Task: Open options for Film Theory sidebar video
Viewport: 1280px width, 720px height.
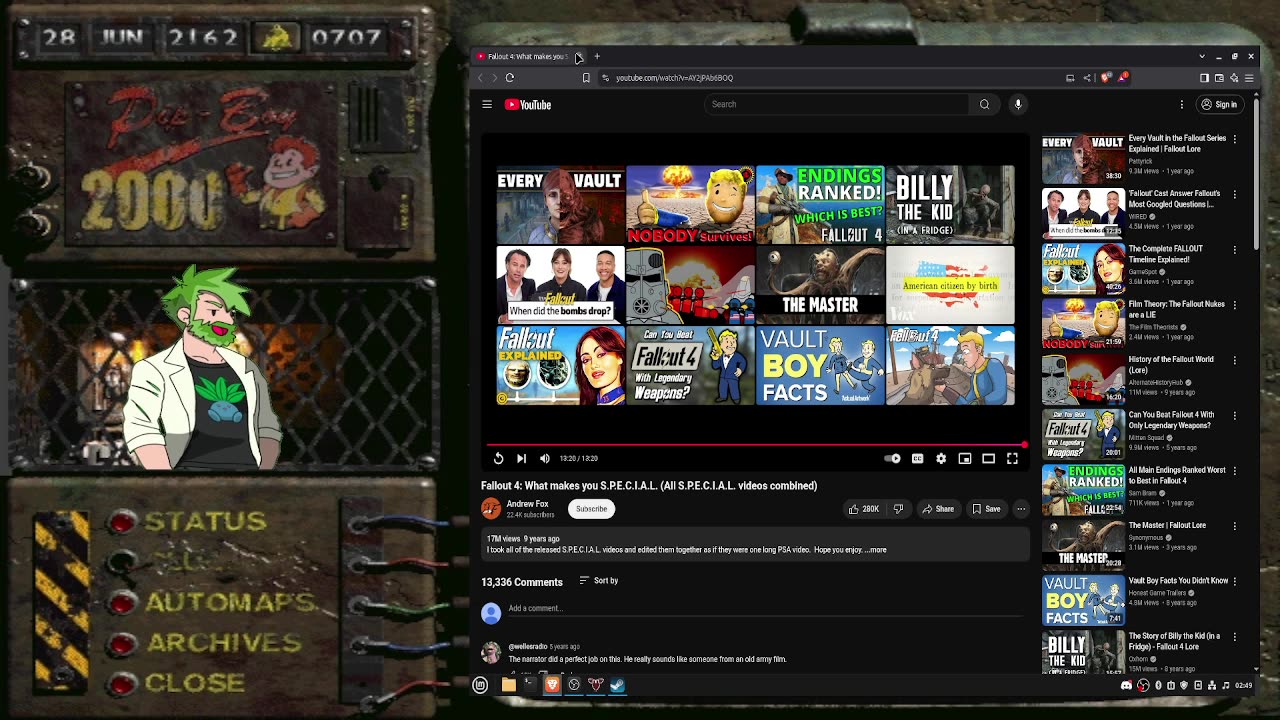Action: click(x=1235, y=305)
